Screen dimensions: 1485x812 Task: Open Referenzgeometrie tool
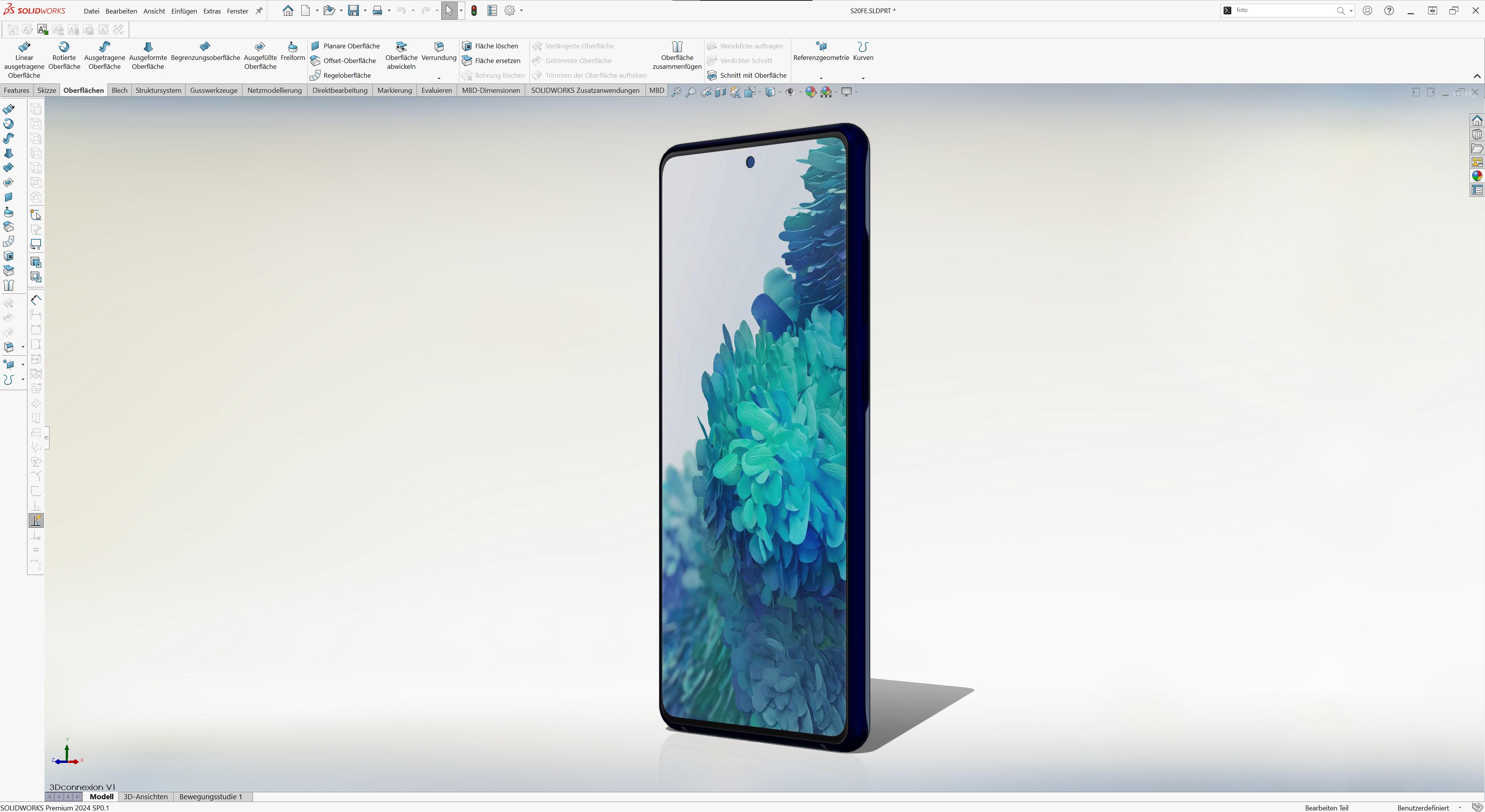821,51
